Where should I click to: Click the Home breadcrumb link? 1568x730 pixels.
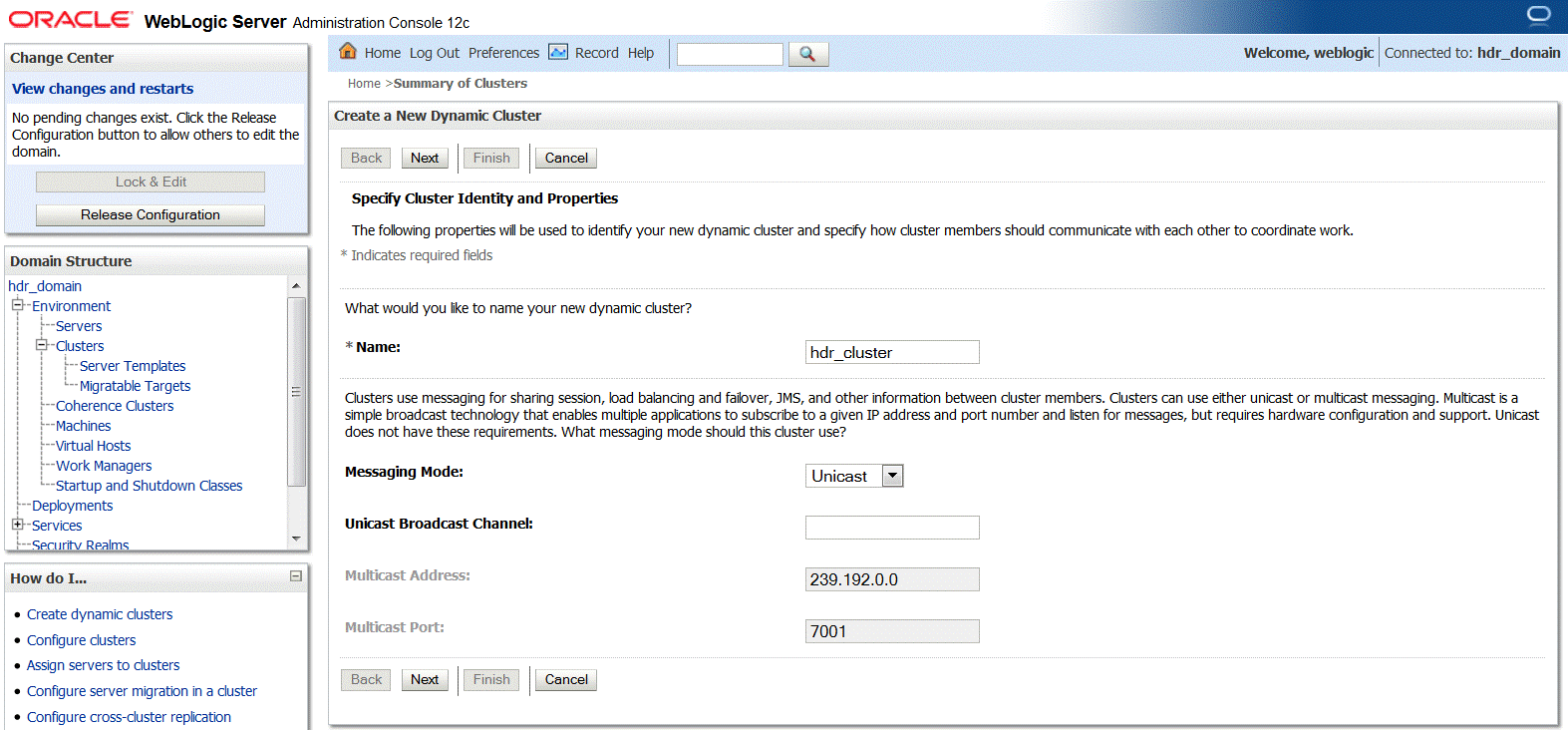coord(364,84)
